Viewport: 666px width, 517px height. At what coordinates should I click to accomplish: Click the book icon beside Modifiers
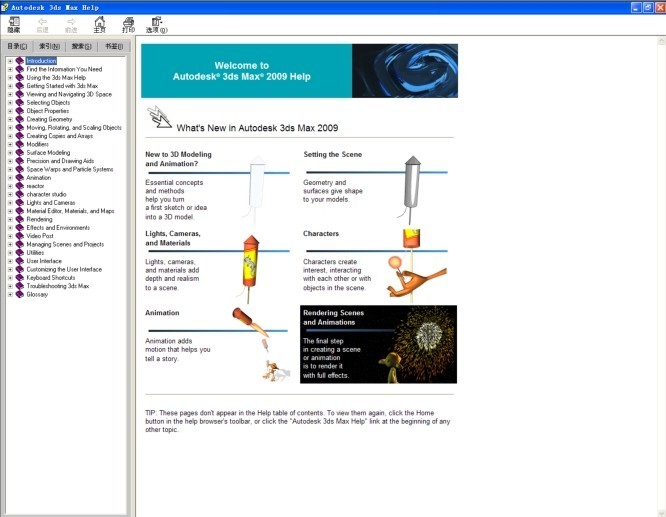(x=20, y=144)
